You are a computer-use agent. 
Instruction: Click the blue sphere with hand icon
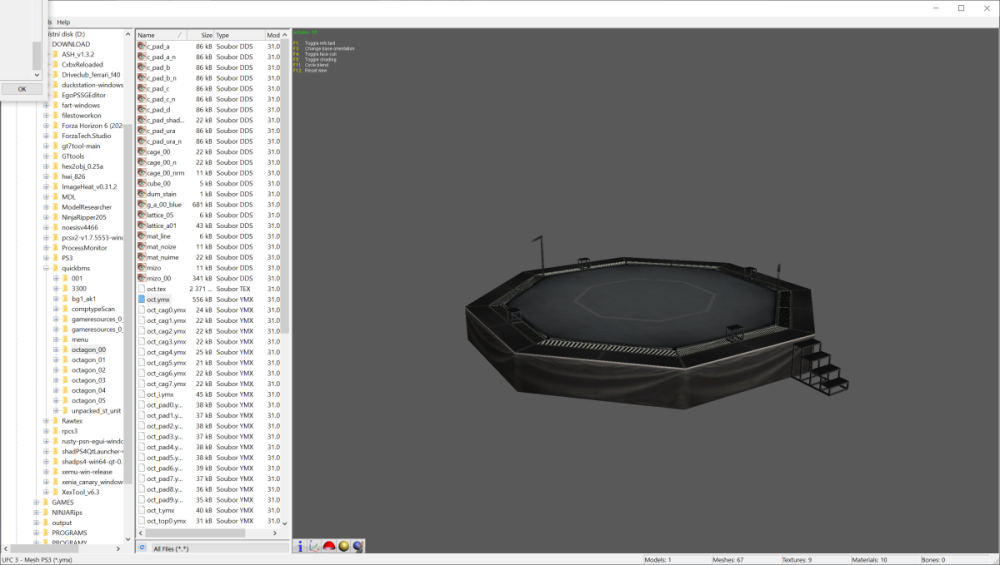pos(358,546)
